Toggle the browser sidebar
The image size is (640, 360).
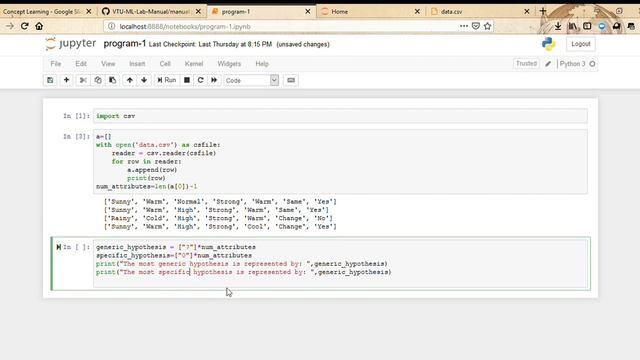587,26
